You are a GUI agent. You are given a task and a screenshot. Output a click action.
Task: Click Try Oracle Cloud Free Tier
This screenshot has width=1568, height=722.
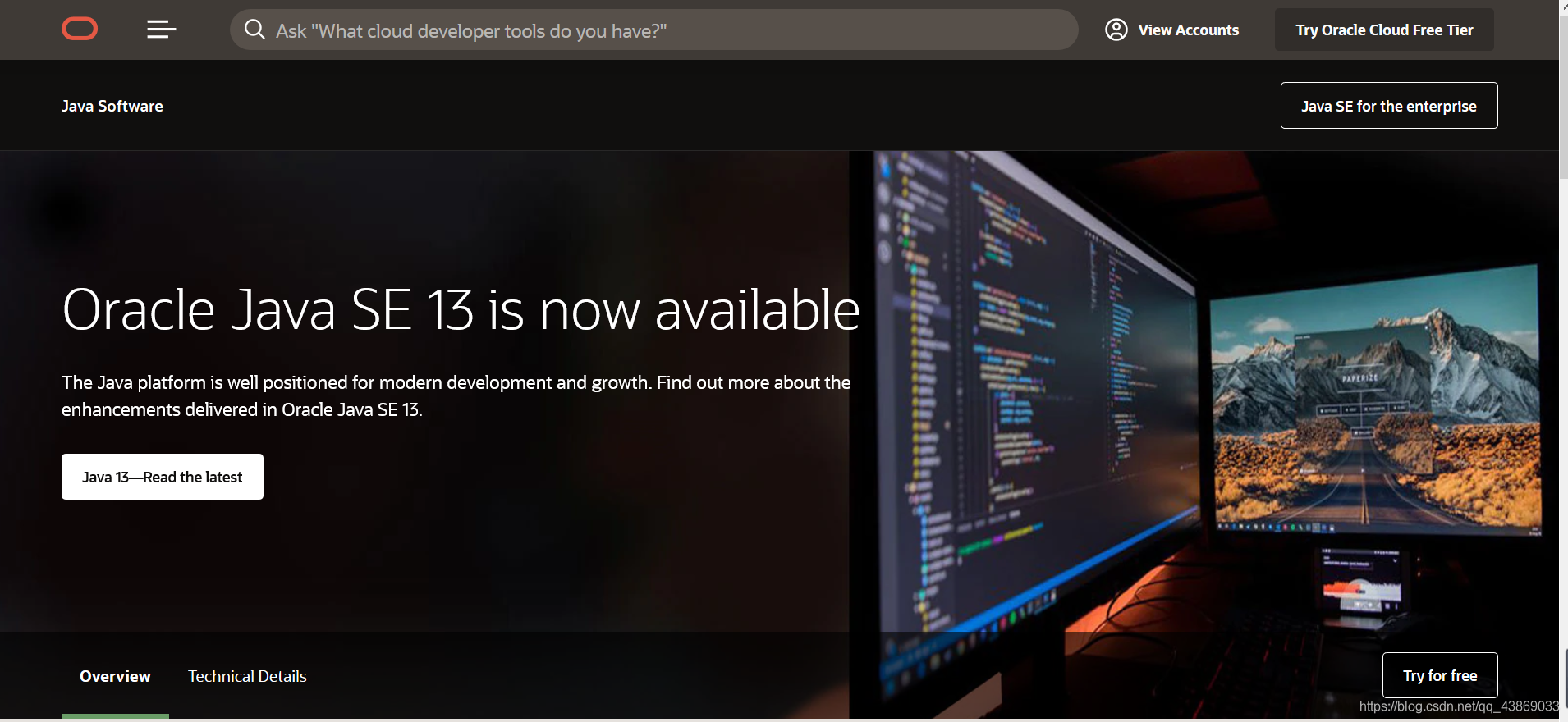click(1384, 30)
